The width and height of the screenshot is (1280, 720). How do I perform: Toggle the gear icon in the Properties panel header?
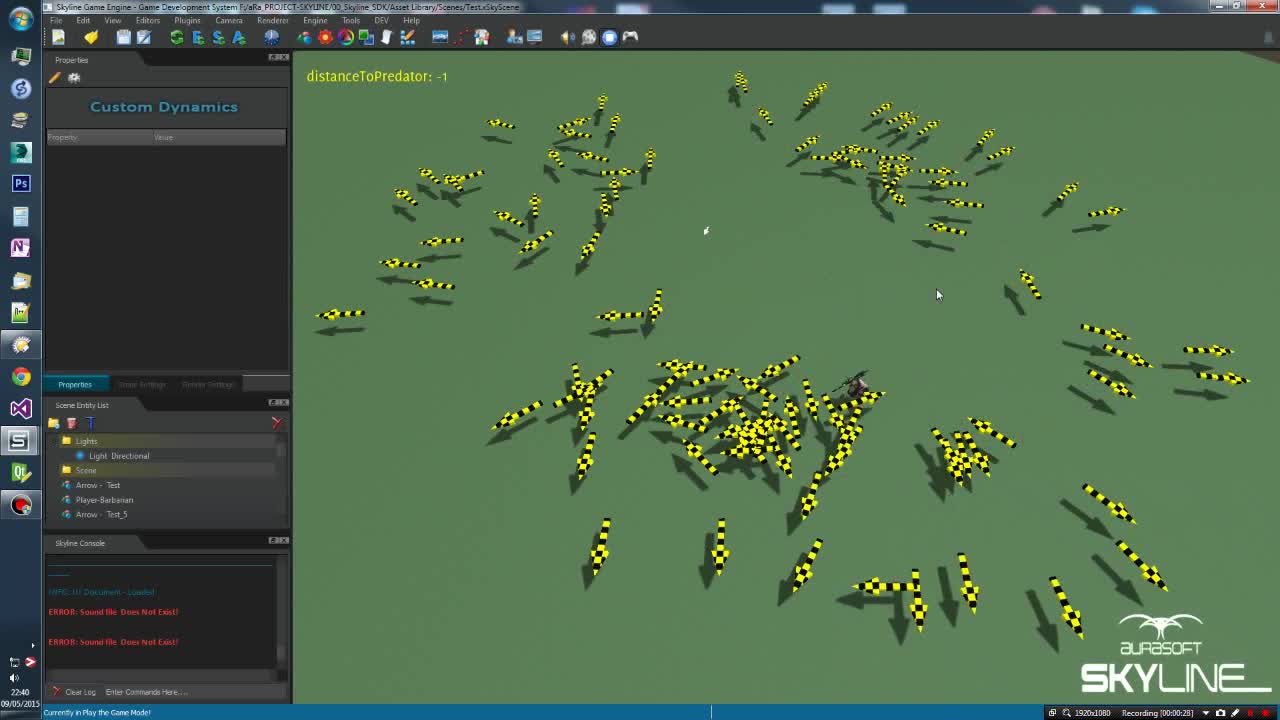(x=74, y=77)
